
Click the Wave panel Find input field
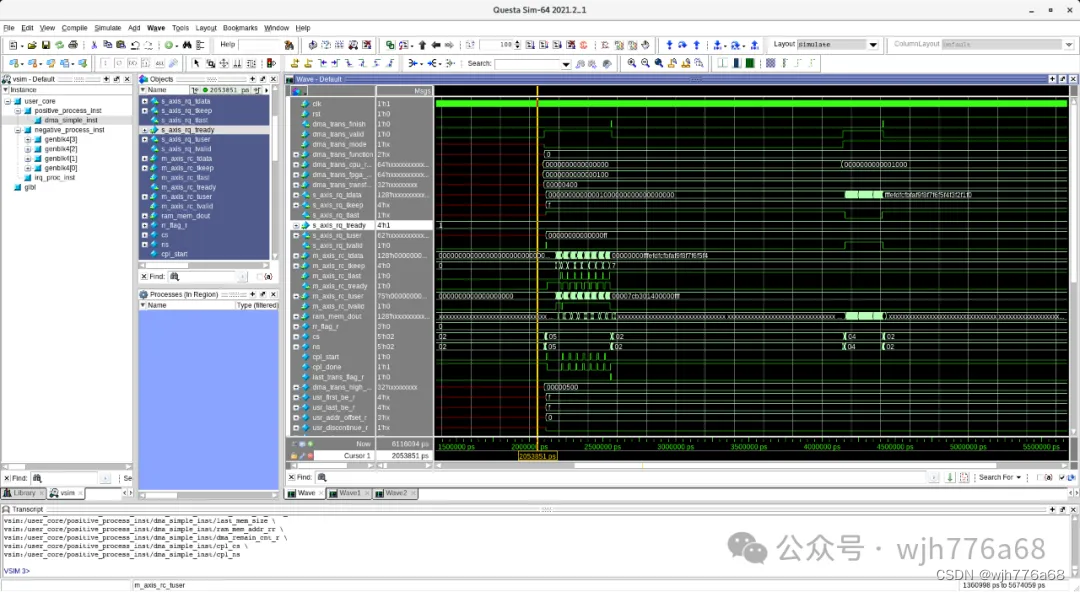point(627,478)
